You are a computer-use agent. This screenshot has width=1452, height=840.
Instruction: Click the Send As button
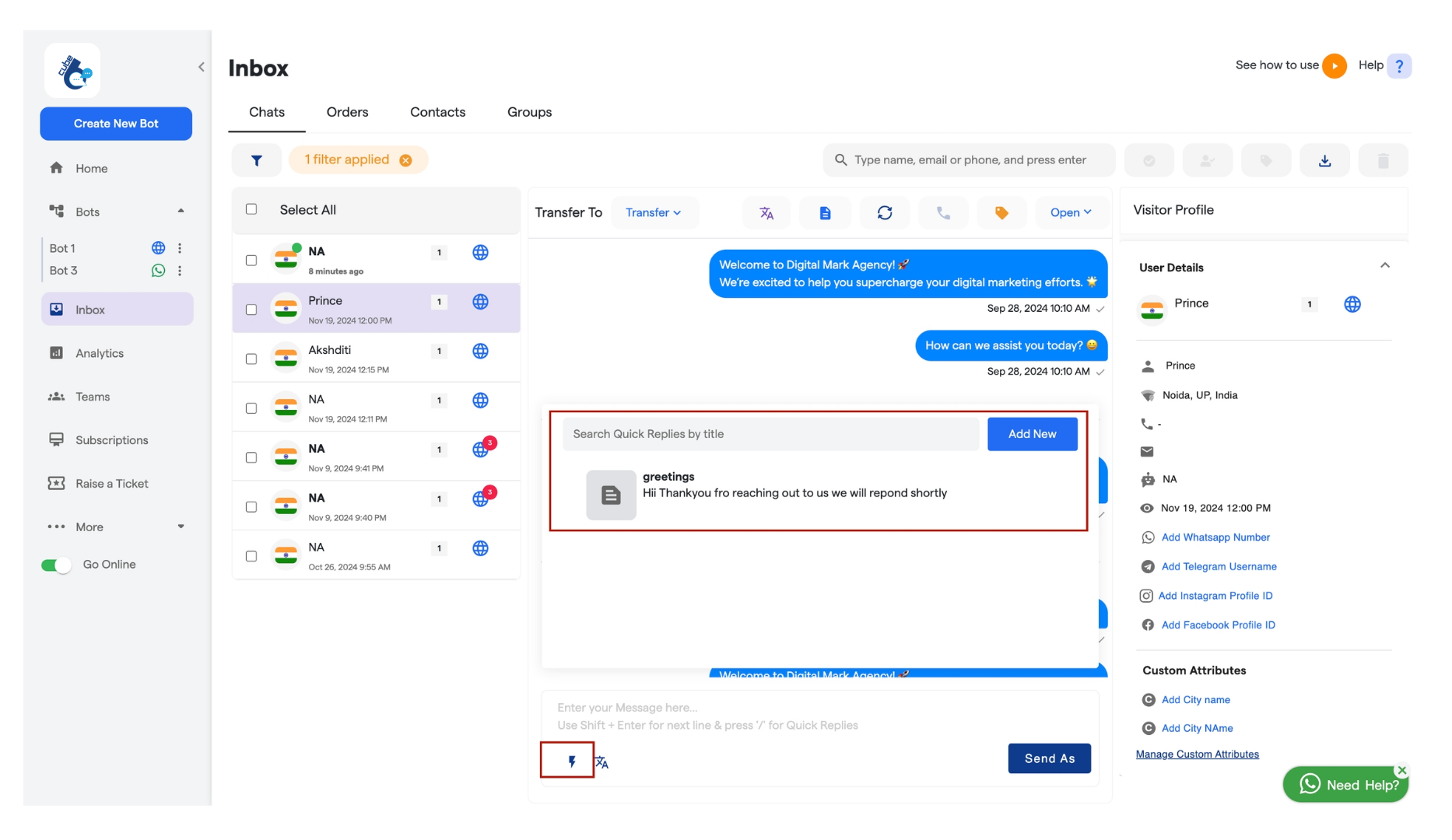(x=1049, y=758)
